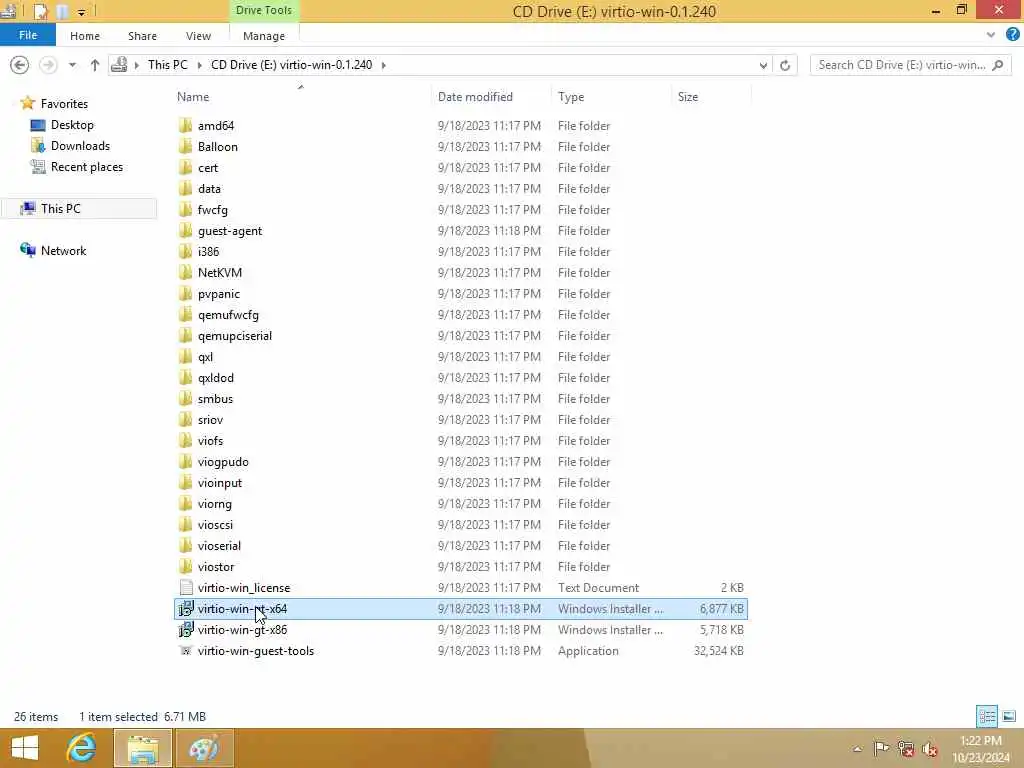This screenshot has height=768, width=1024.
Task: Select the smbus folder name
Action: coord(216,398)
